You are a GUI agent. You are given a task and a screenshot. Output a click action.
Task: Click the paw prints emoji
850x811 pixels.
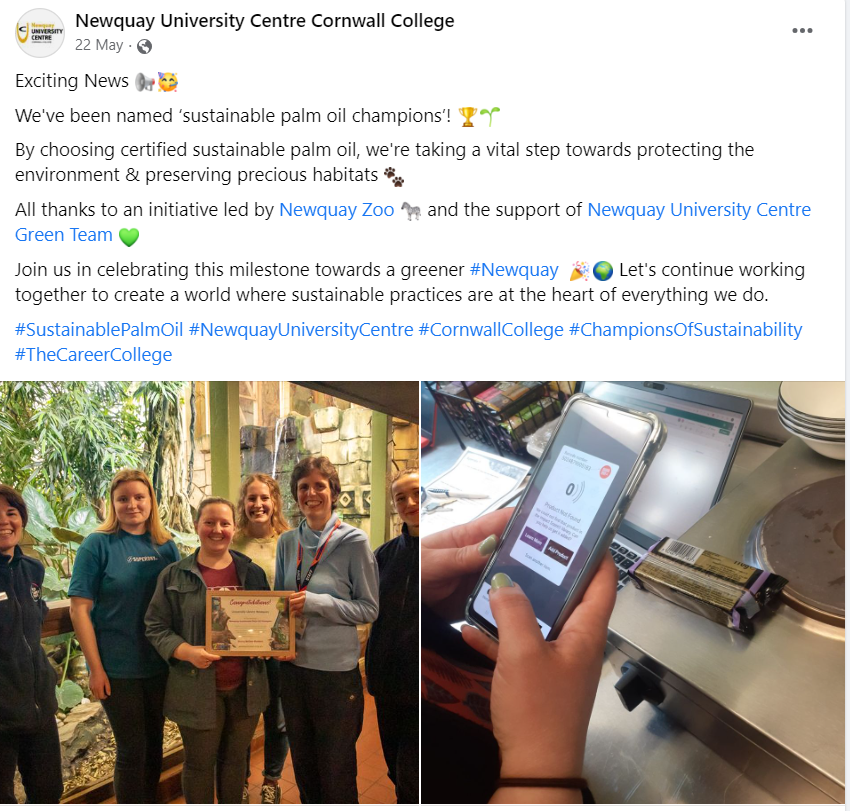394,177
